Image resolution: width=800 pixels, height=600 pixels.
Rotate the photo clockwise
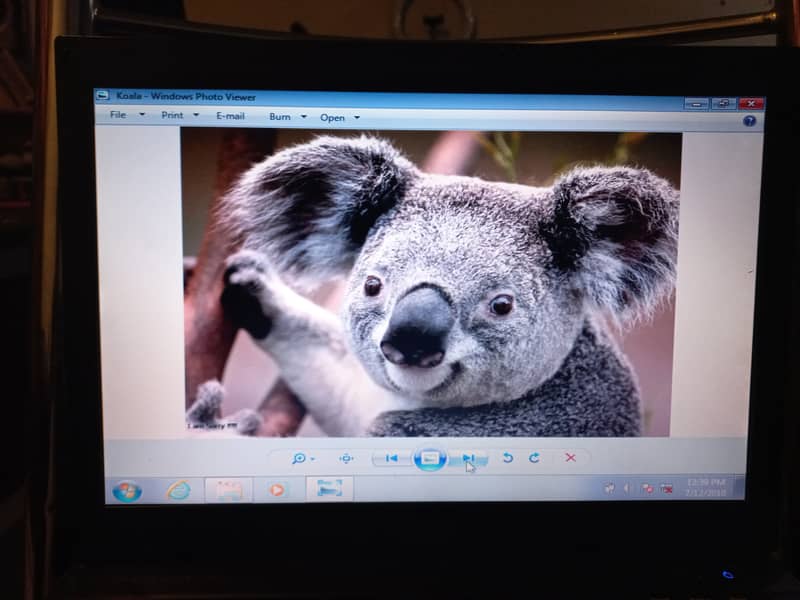pos(534,458)
